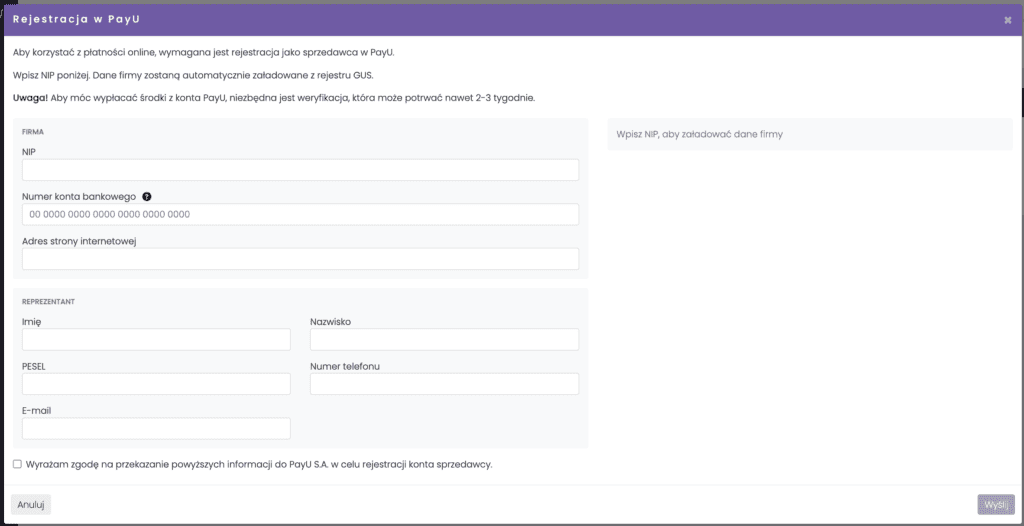Click the 'Wpisz NIP, aby załadować dane firmy' panel

coord(809,134)
